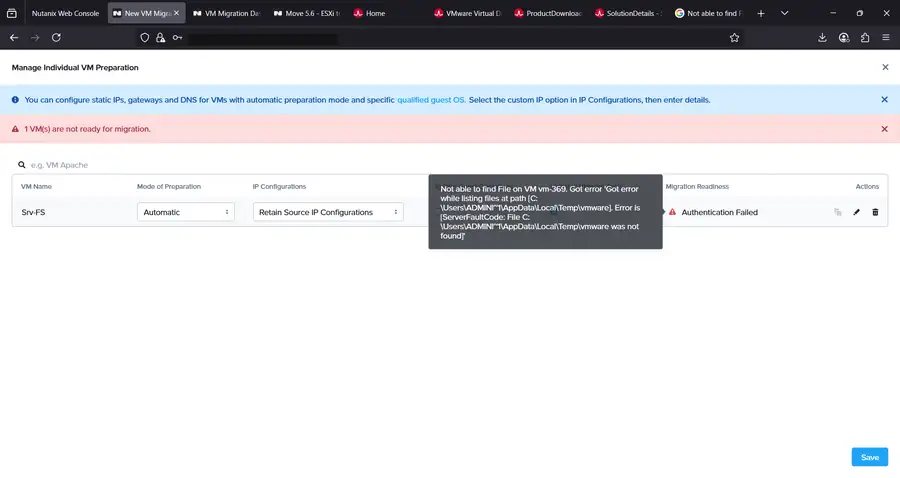Switch to the Home tab
Image resolution: width=900 pixels, height=478 pixels.
[x=387, y=13]
